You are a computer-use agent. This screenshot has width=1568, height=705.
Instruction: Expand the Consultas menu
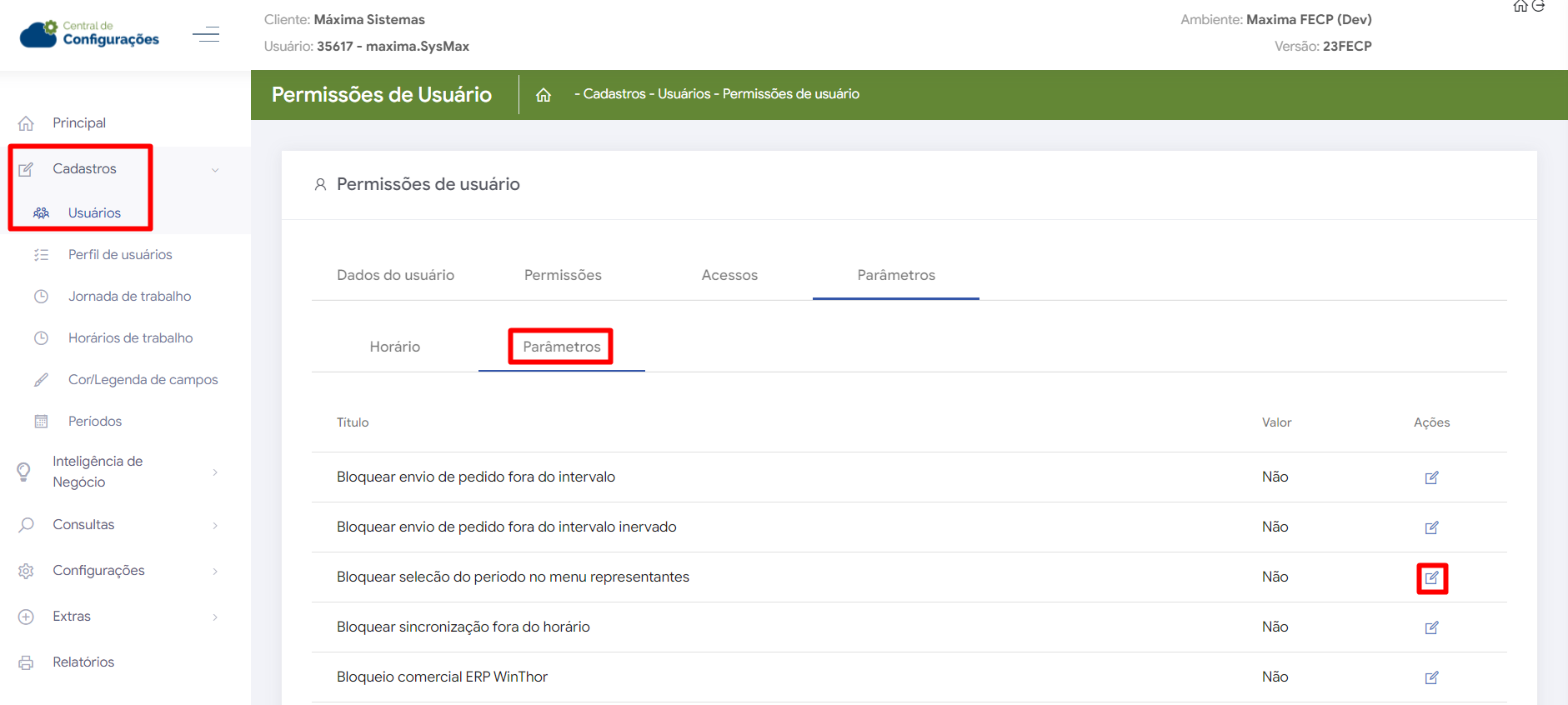pos(215,525)
